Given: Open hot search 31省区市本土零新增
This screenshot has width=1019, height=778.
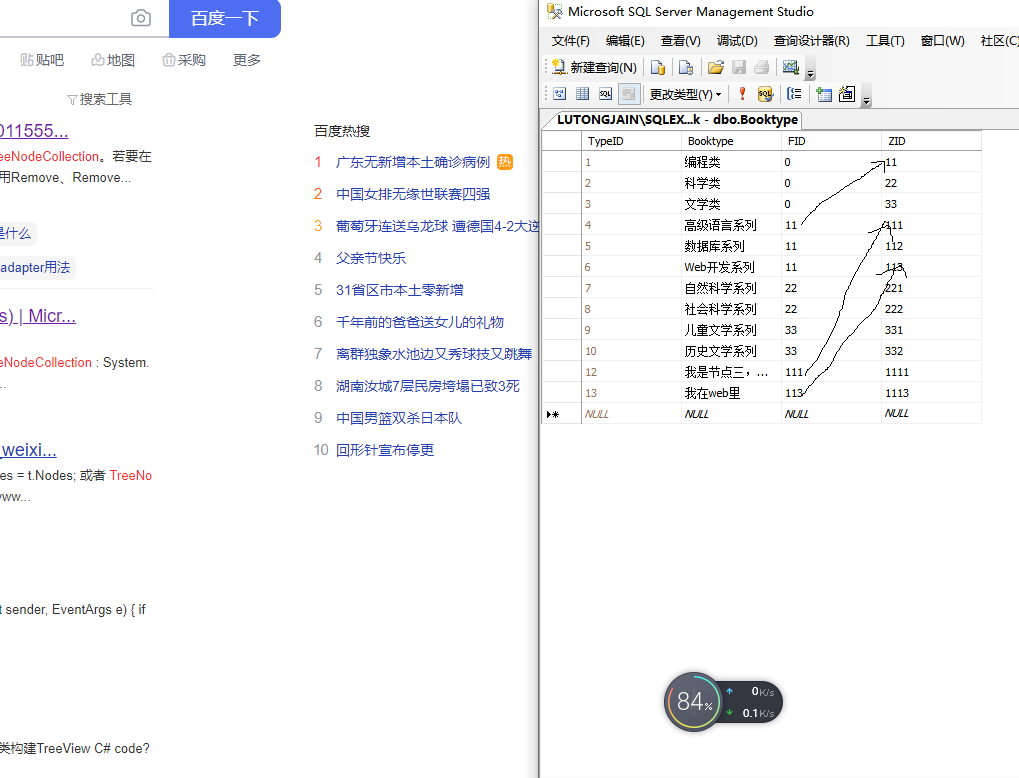Looking at the screenshot, I should pos(399,290).
